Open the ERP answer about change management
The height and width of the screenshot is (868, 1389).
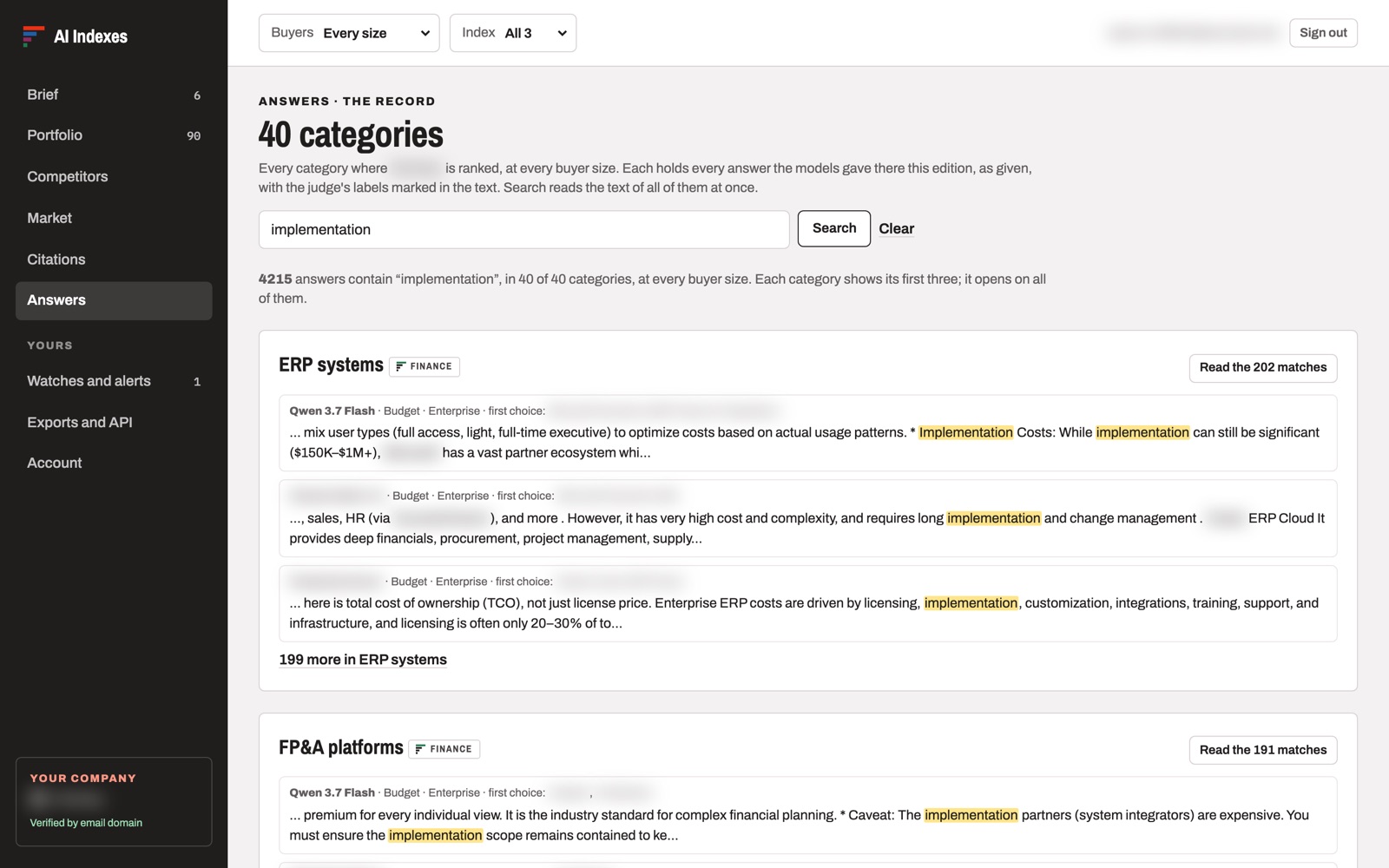(808, 518)
